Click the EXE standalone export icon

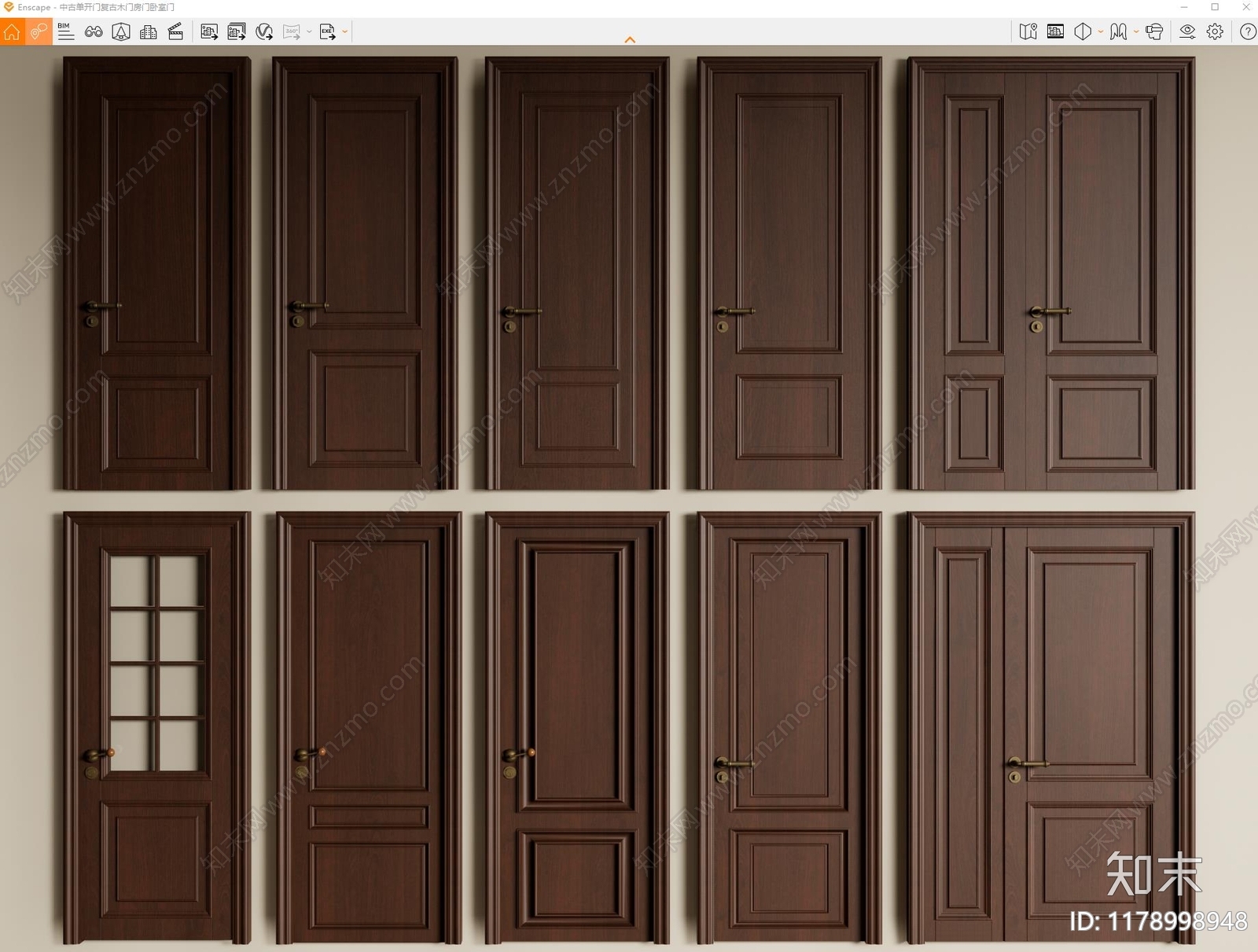[327, 31]
